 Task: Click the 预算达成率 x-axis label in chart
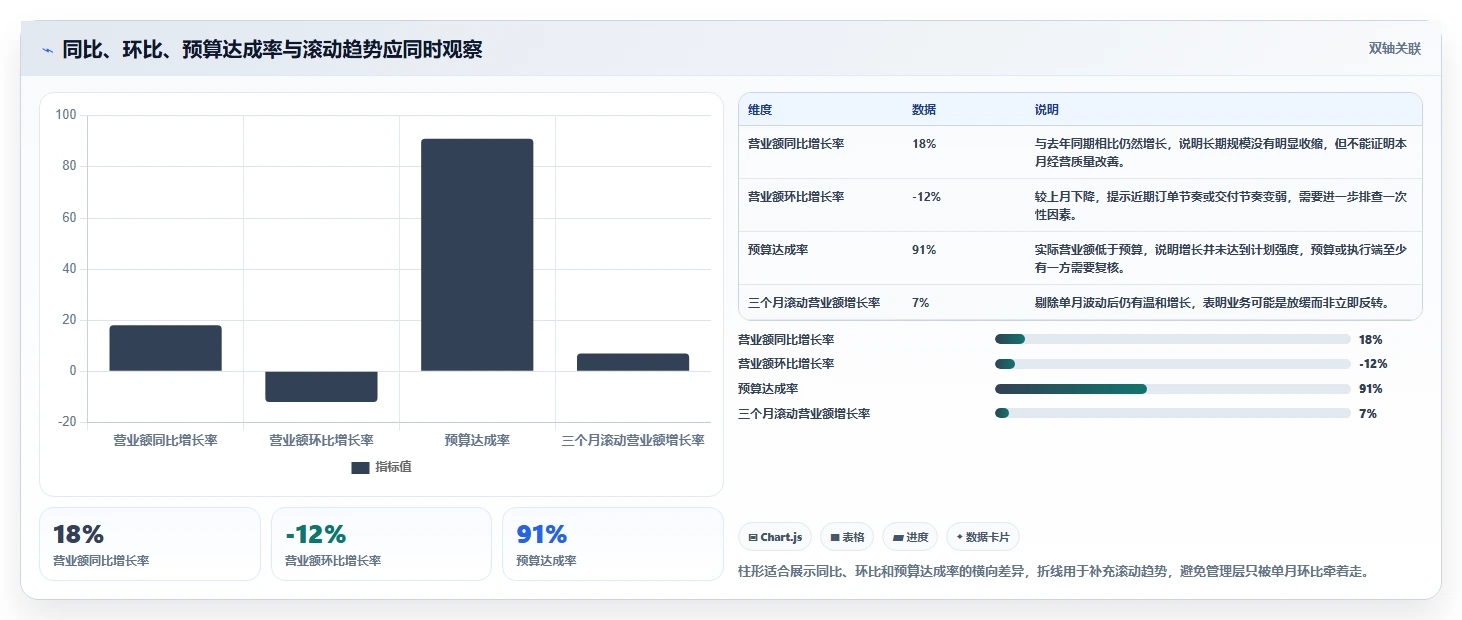[477, 440]
